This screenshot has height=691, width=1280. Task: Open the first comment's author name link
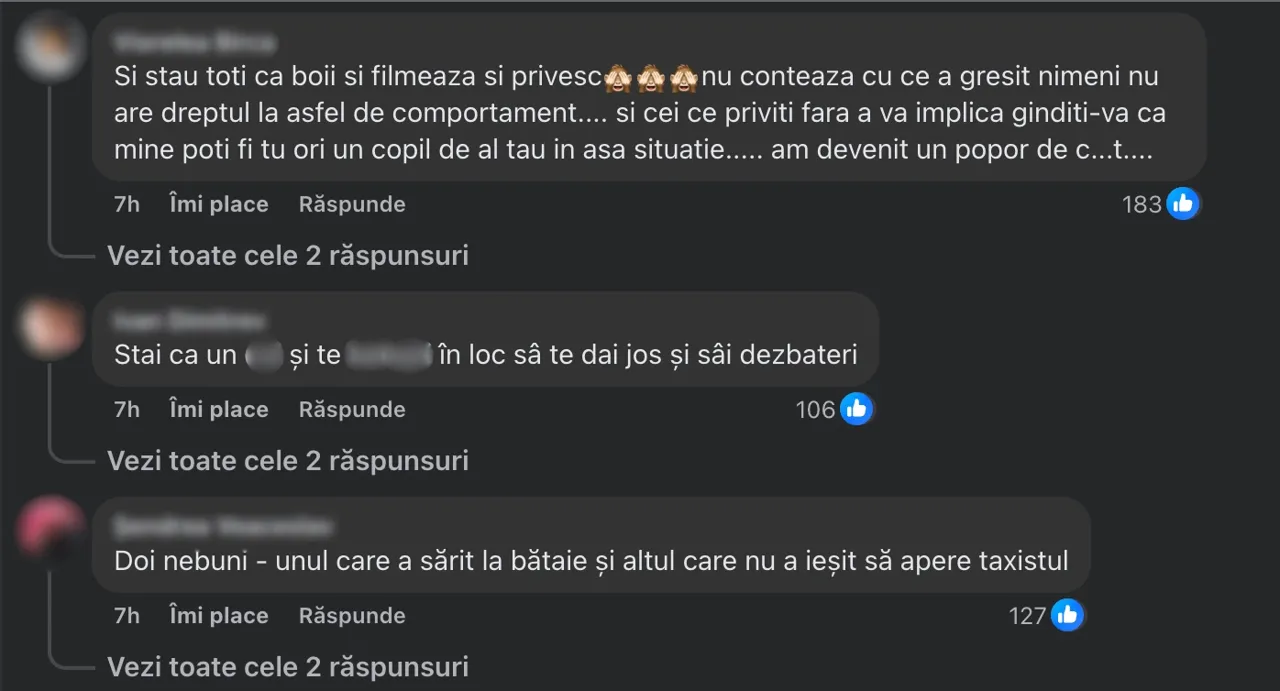(195, 42)
